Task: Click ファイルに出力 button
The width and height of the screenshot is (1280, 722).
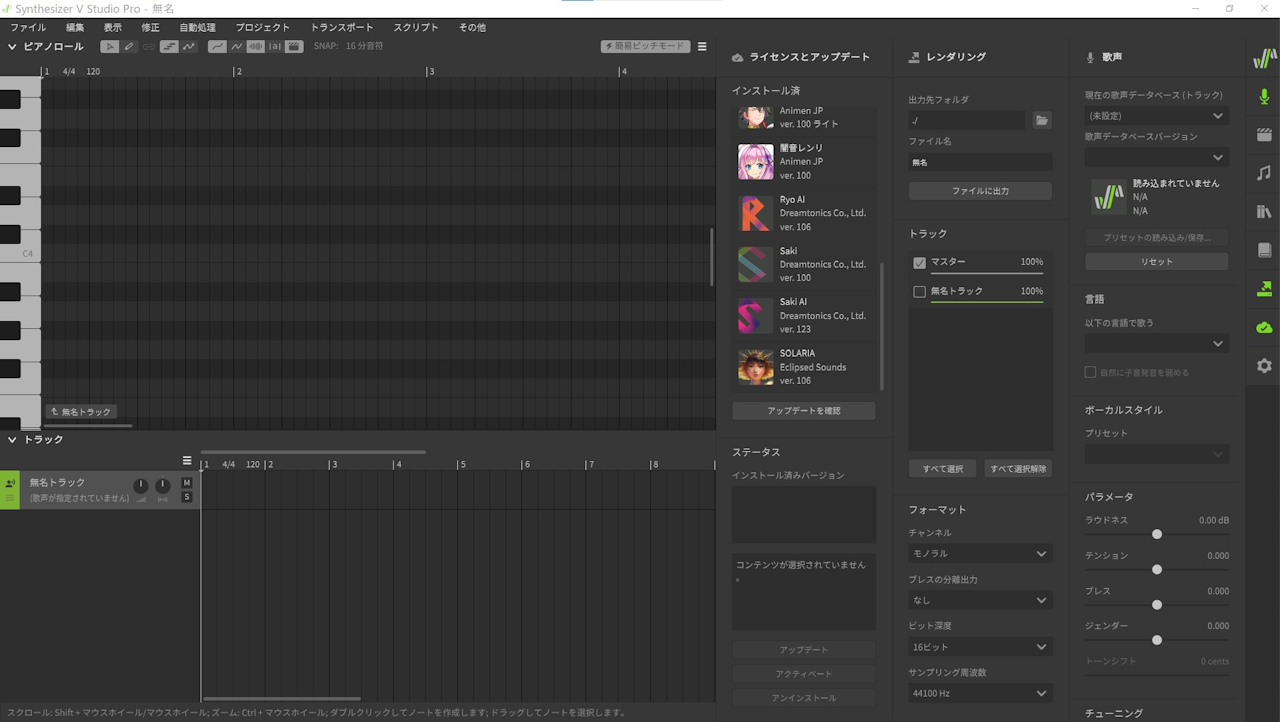Action: (x=980, y=191)
